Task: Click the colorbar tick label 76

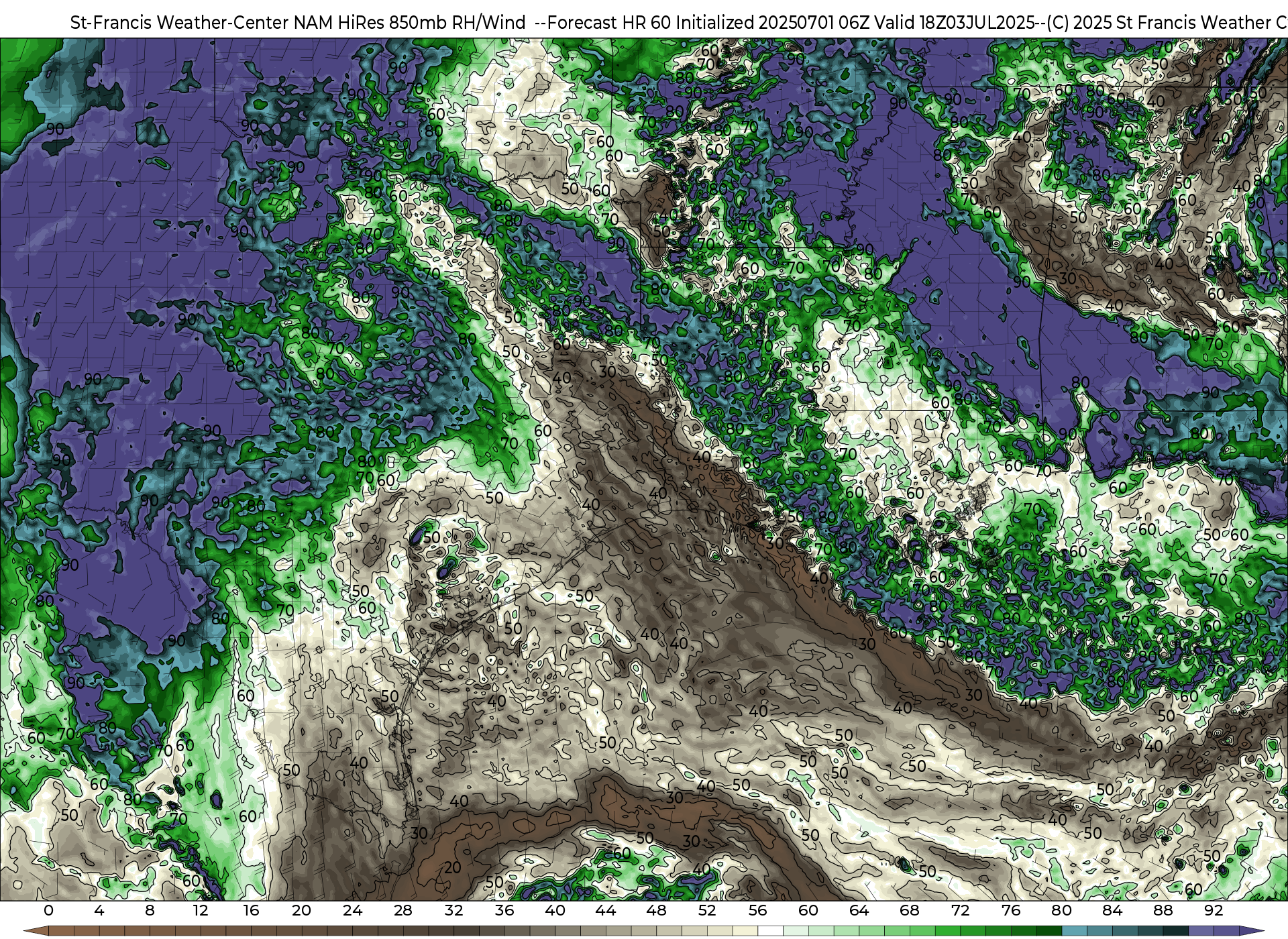Action: click(x=1011, y=910)
